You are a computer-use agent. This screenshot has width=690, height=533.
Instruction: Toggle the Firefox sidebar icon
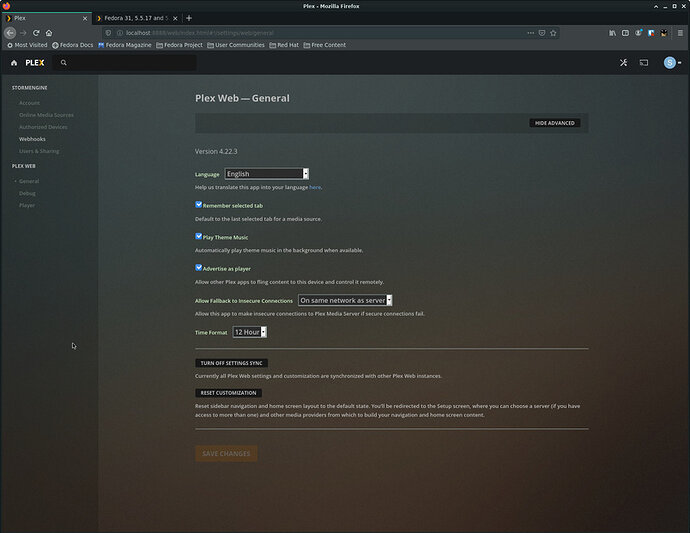pyautogui.click(x=625, y=33)
